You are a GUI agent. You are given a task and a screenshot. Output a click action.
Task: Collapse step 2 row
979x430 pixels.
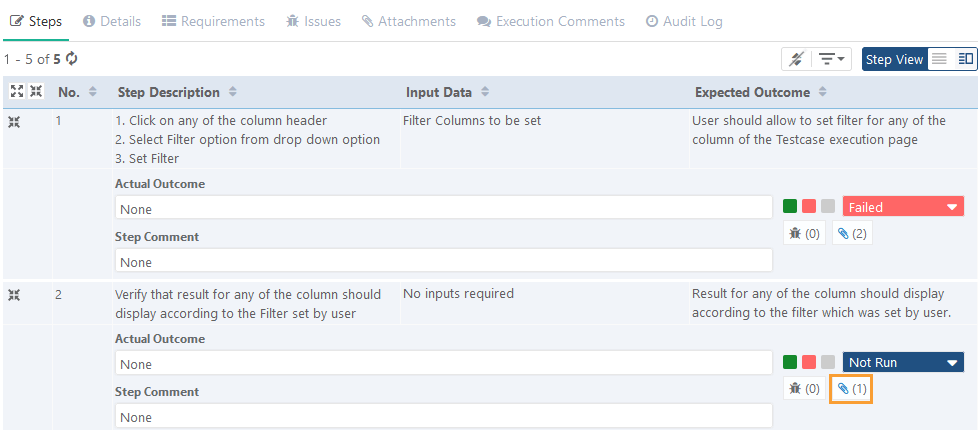(x=14, y=294)
